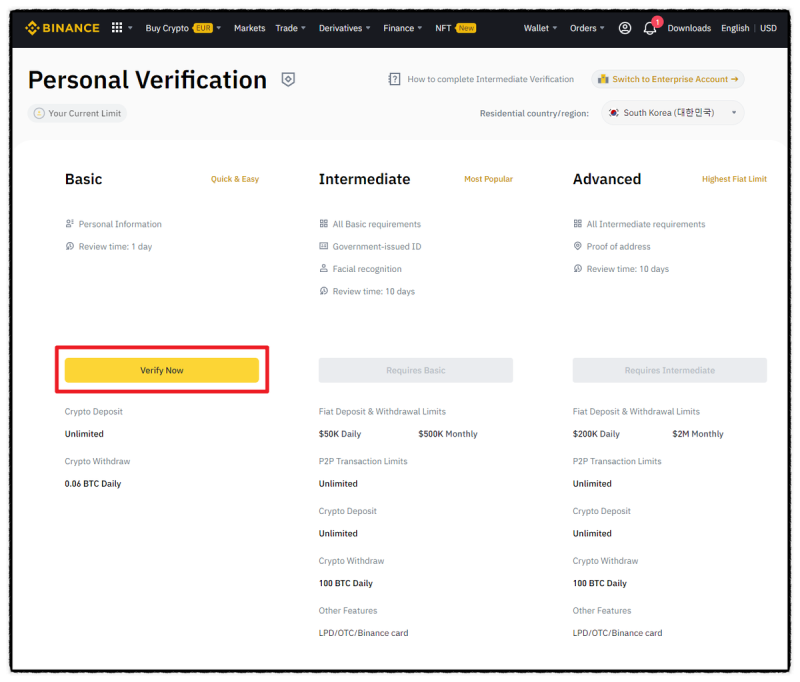Click the All Basic requirements grid icon
Screen dimensions: 800x682
[323, 223]
